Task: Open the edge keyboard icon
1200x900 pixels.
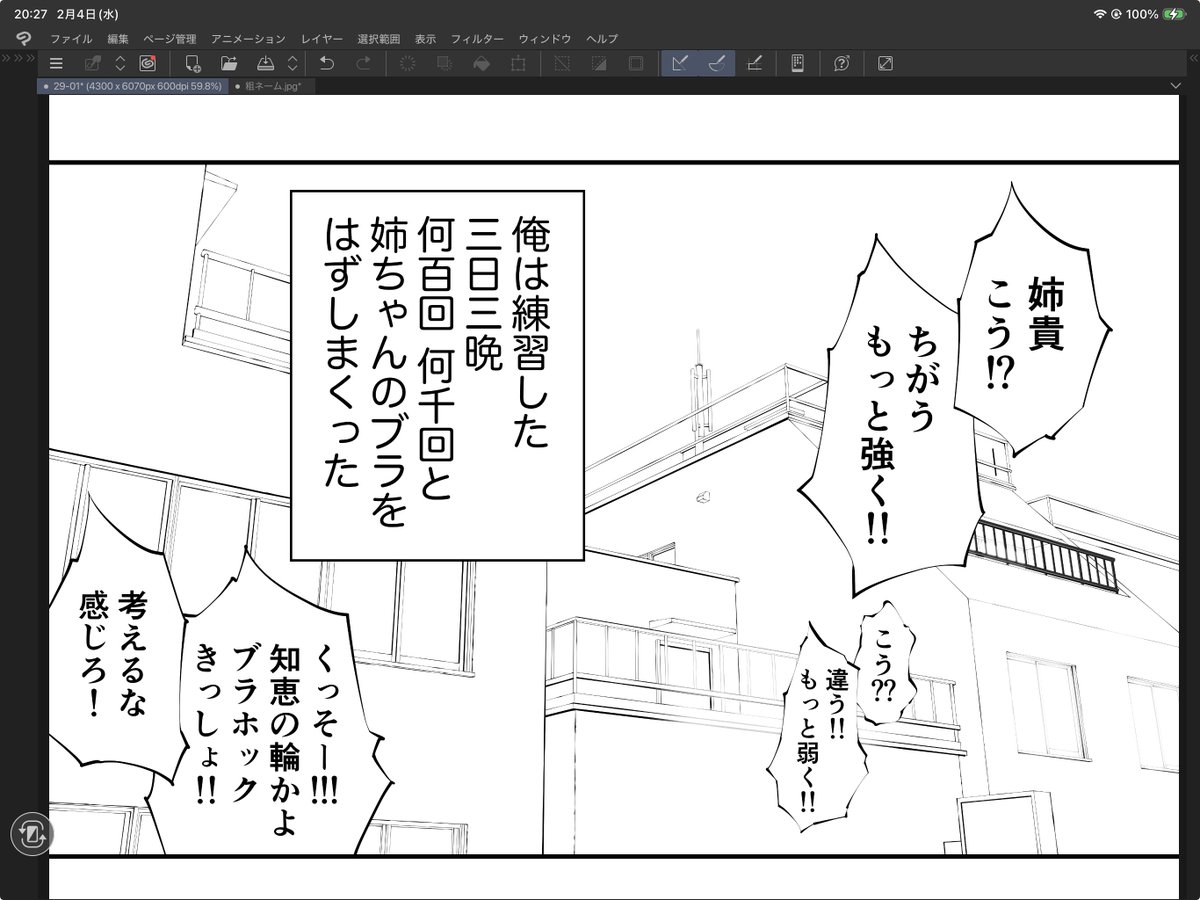Action: (797, 62)
